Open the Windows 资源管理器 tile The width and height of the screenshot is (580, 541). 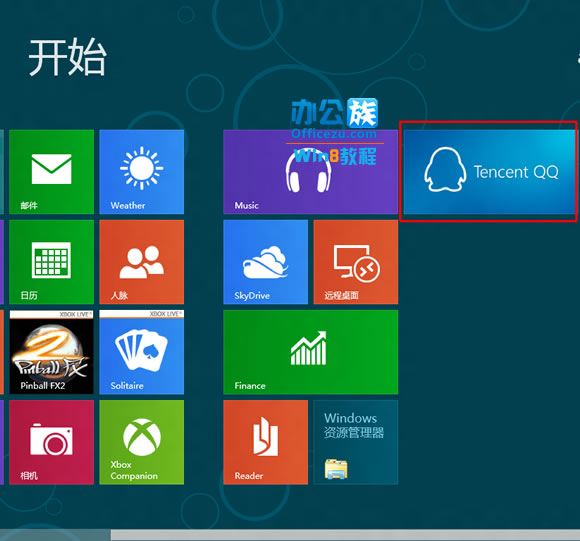pos(356,442)
